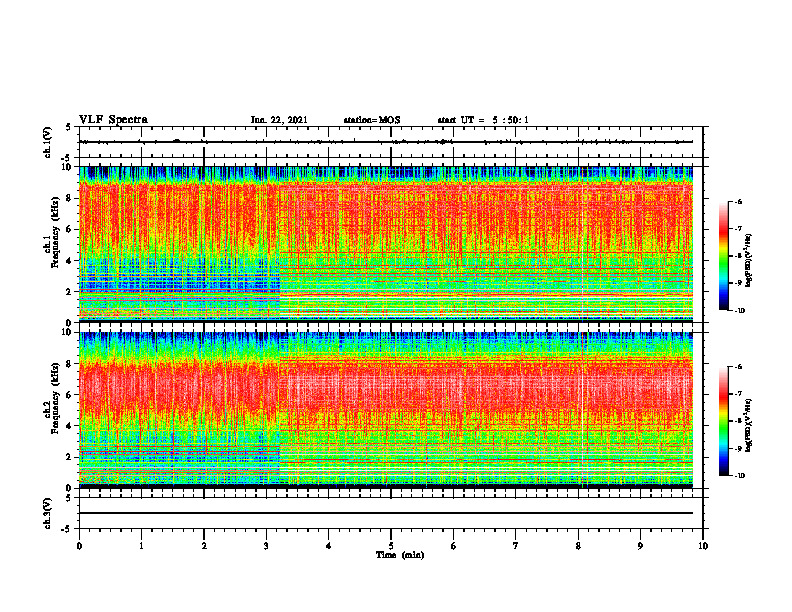
Task: Click inside the ch.2 spectrogram panel
Action: 386,409
